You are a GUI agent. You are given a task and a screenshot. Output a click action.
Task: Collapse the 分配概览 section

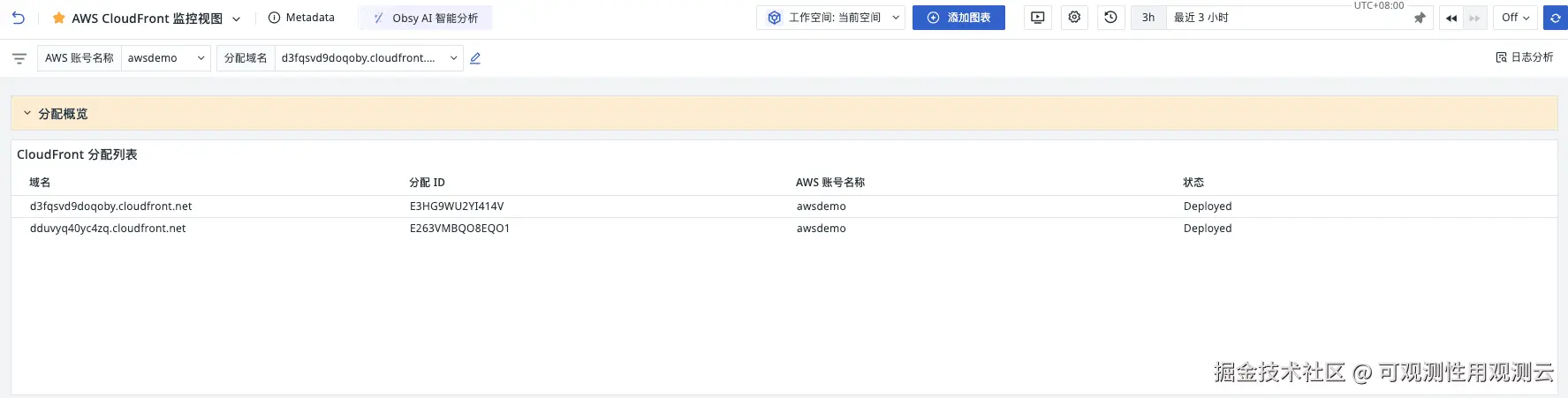pos(27,114)
